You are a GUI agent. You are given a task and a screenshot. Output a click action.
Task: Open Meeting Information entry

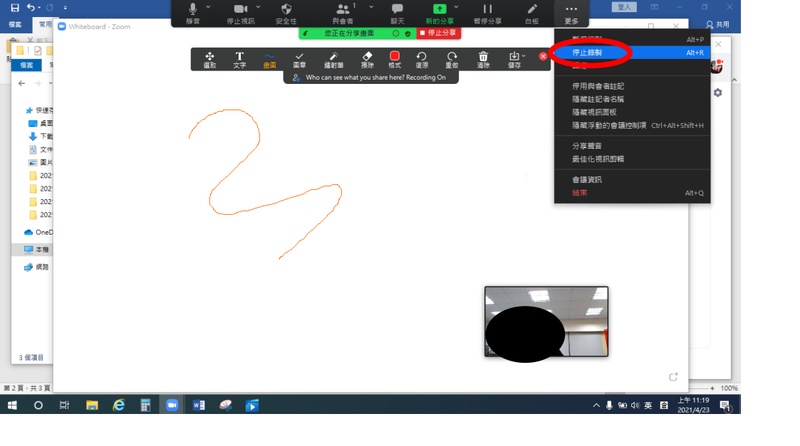tap(632, 180)
